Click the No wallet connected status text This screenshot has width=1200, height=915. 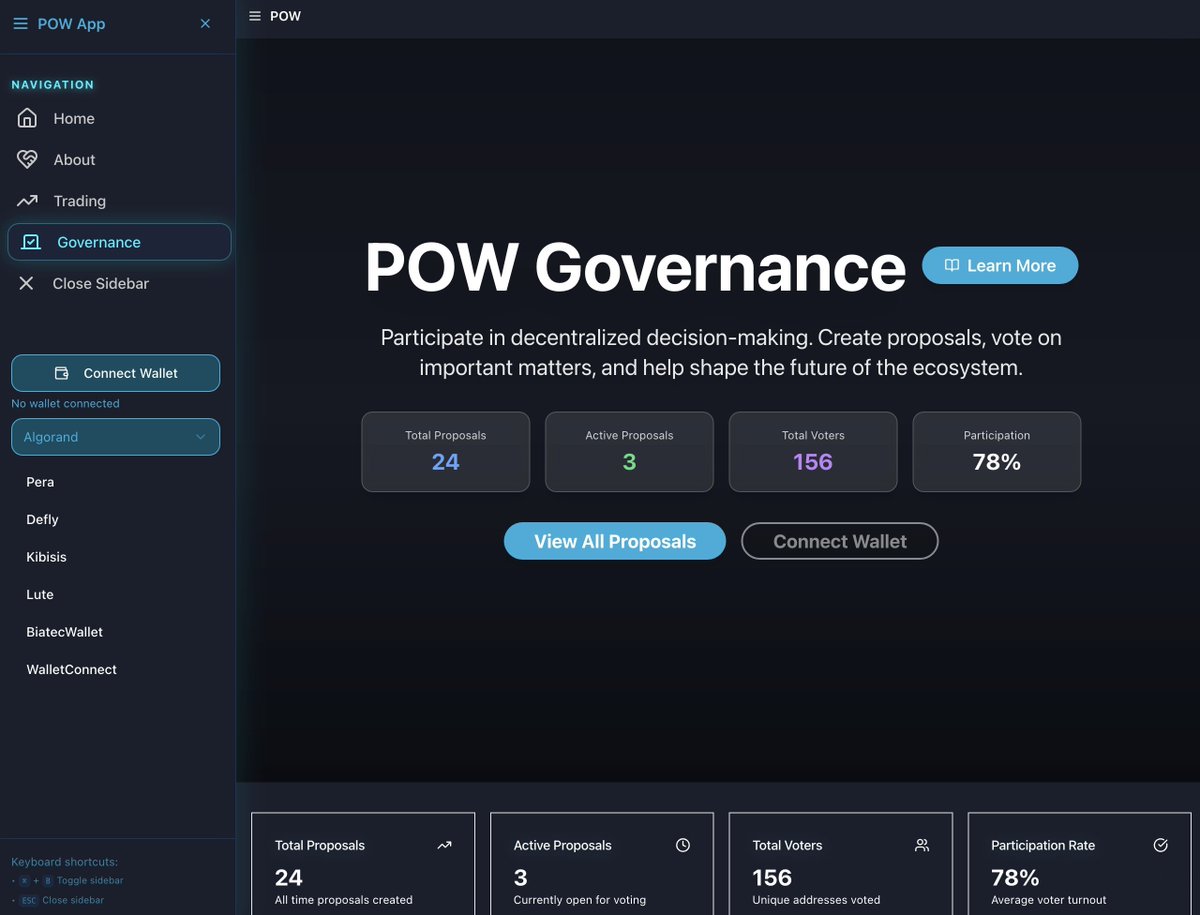click(65, 403)
